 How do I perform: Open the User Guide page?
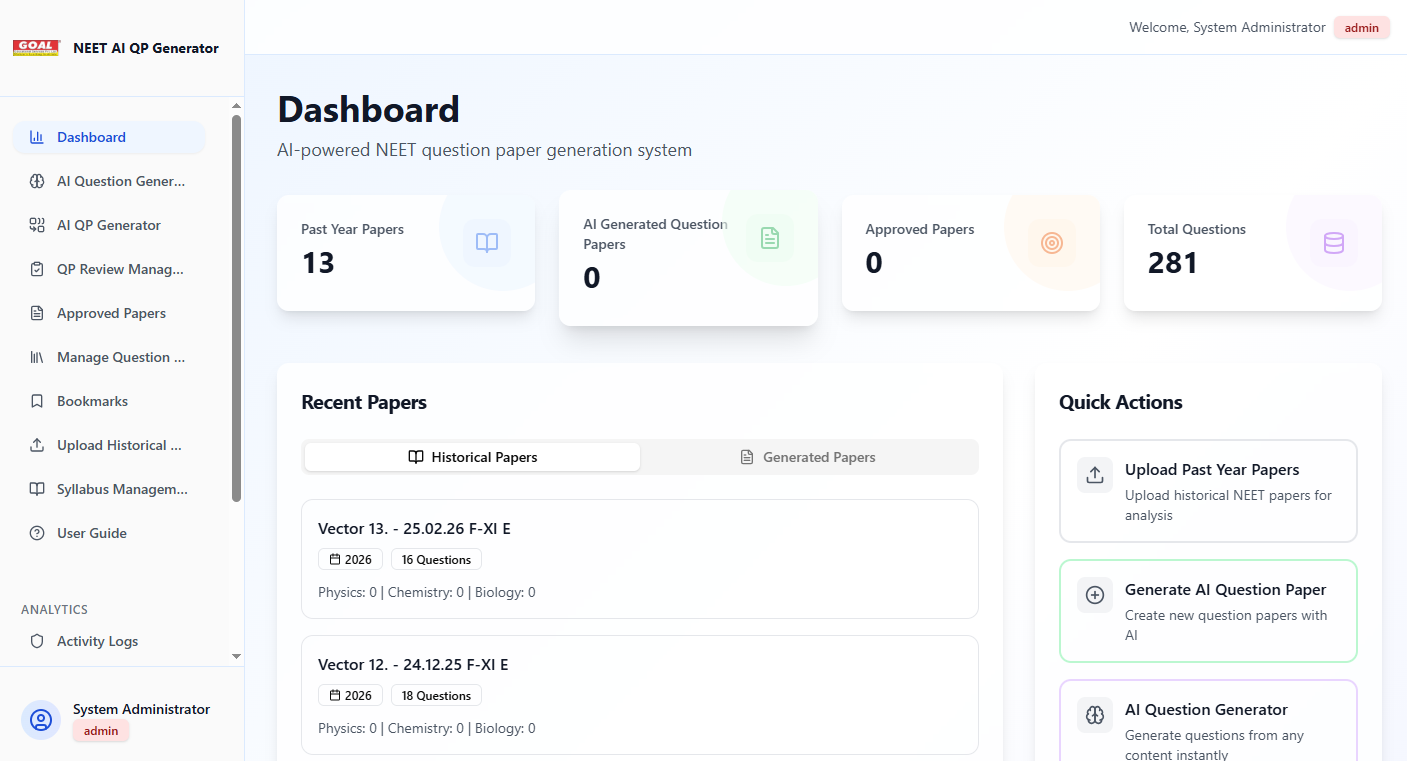pyautogui.click(x=109, y=533)
